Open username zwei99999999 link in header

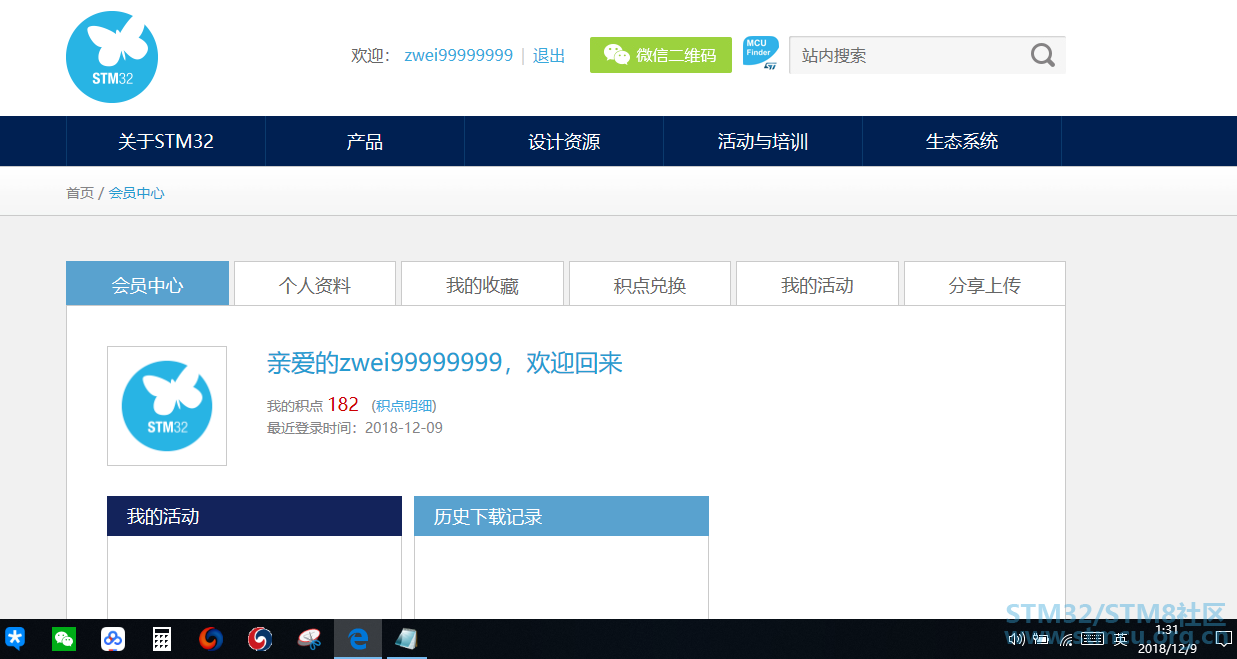click(458, 56)
